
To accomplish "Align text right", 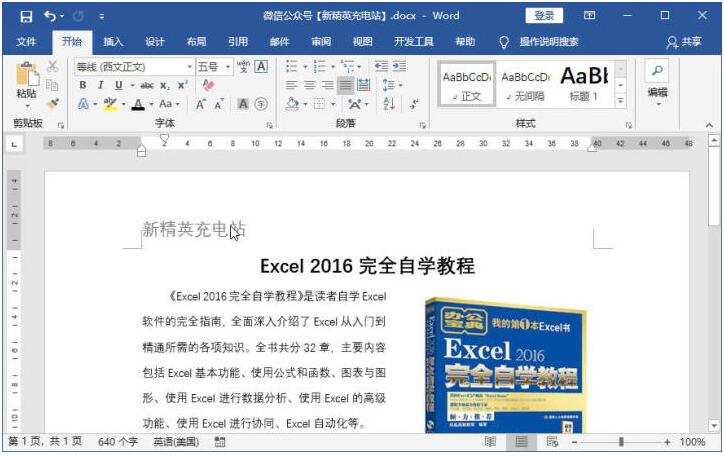I will pyautogui.click(x=327, y=85).
